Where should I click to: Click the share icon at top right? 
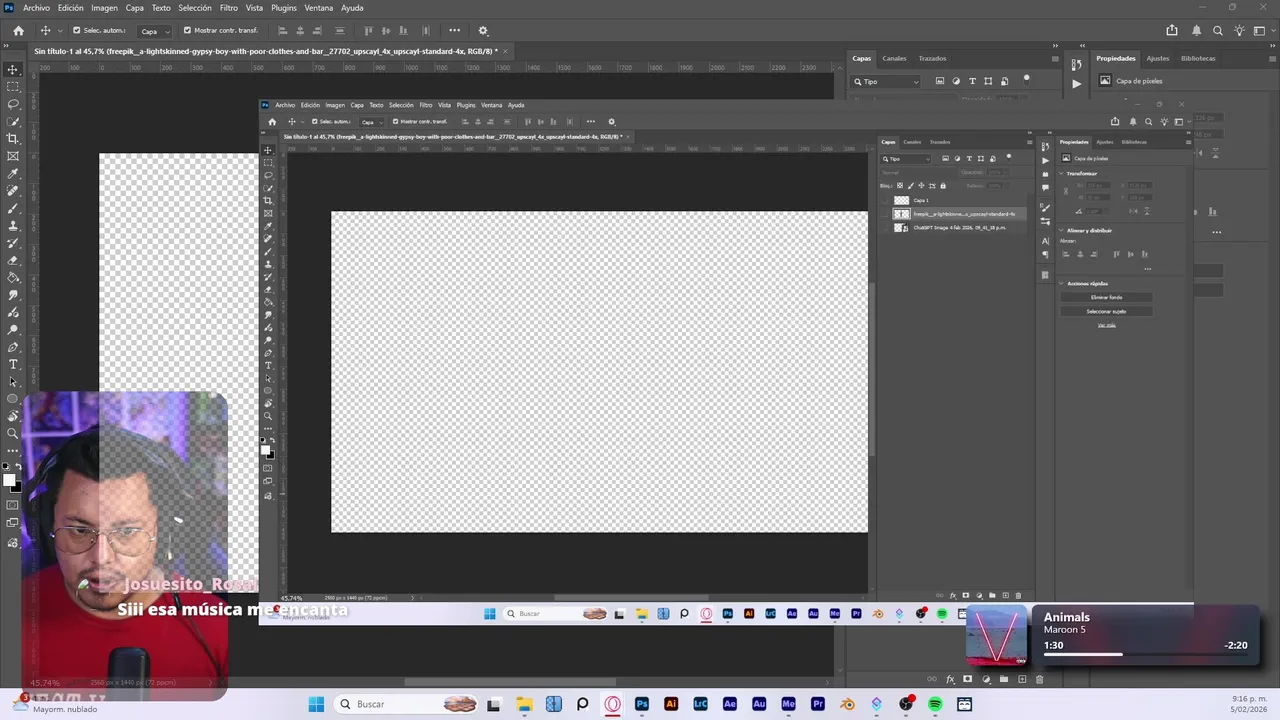coord(1172,31)
